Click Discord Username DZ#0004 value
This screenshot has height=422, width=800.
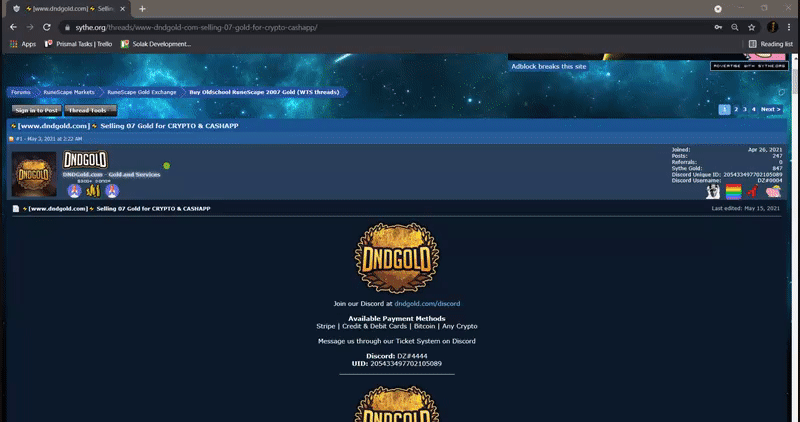(x=769, y=181)
